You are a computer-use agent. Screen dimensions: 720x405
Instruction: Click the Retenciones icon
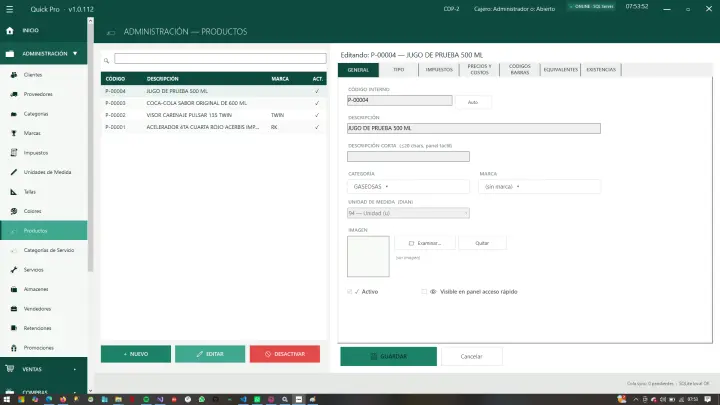click(x=14, y=328)
